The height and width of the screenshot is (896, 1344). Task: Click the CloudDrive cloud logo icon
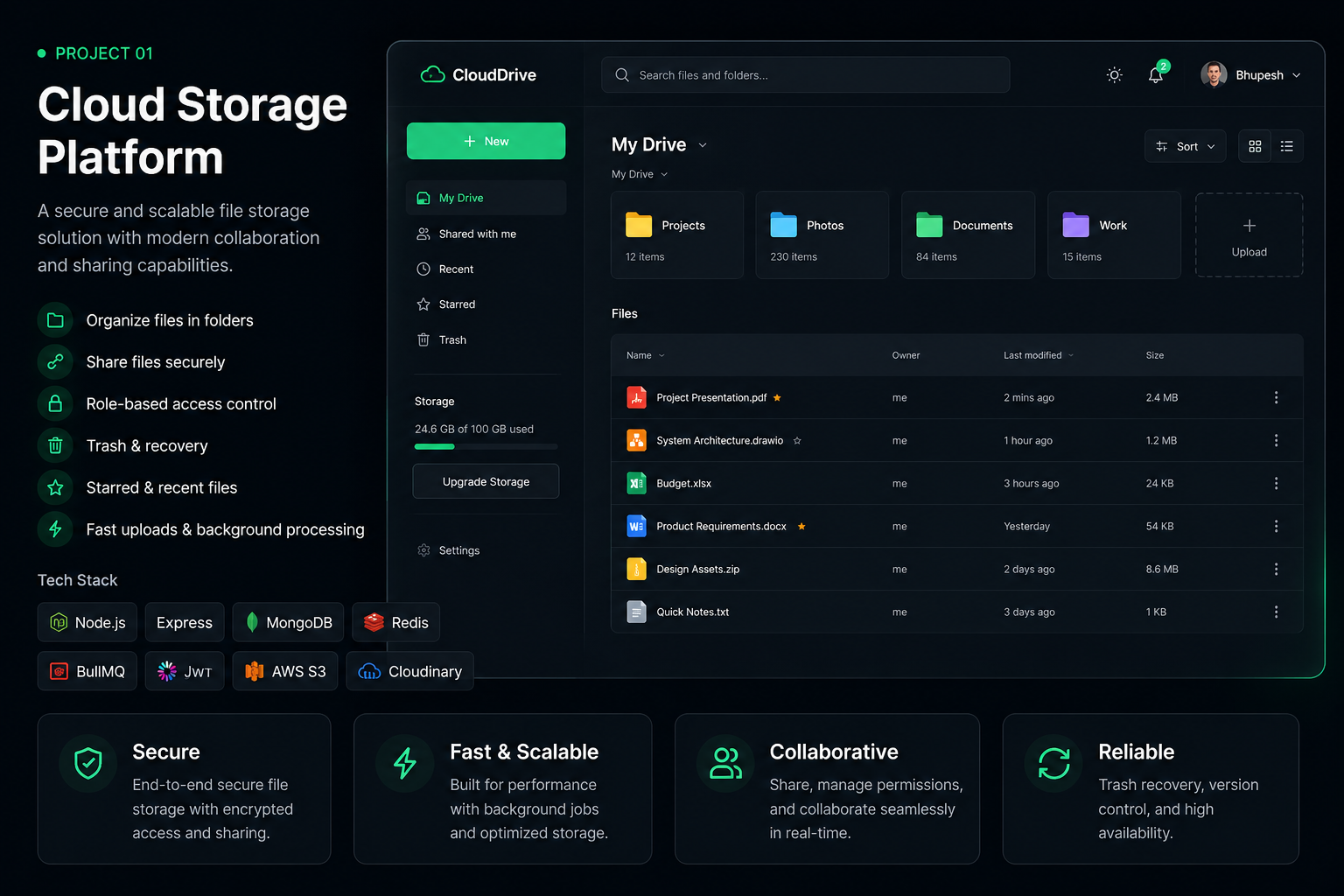(x=432, y=74)
